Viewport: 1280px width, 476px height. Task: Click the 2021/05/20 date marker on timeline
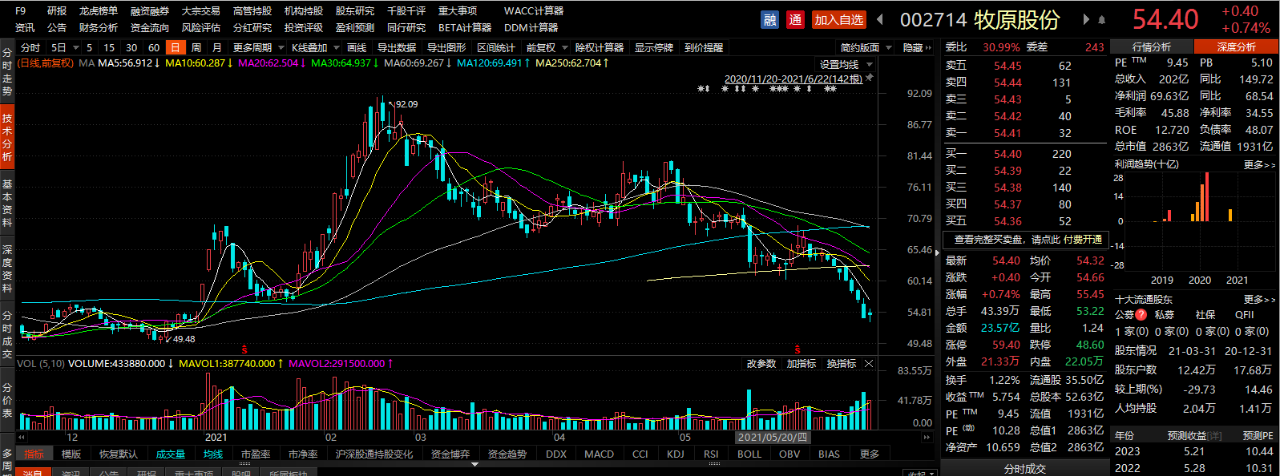[x=771, y=437]
